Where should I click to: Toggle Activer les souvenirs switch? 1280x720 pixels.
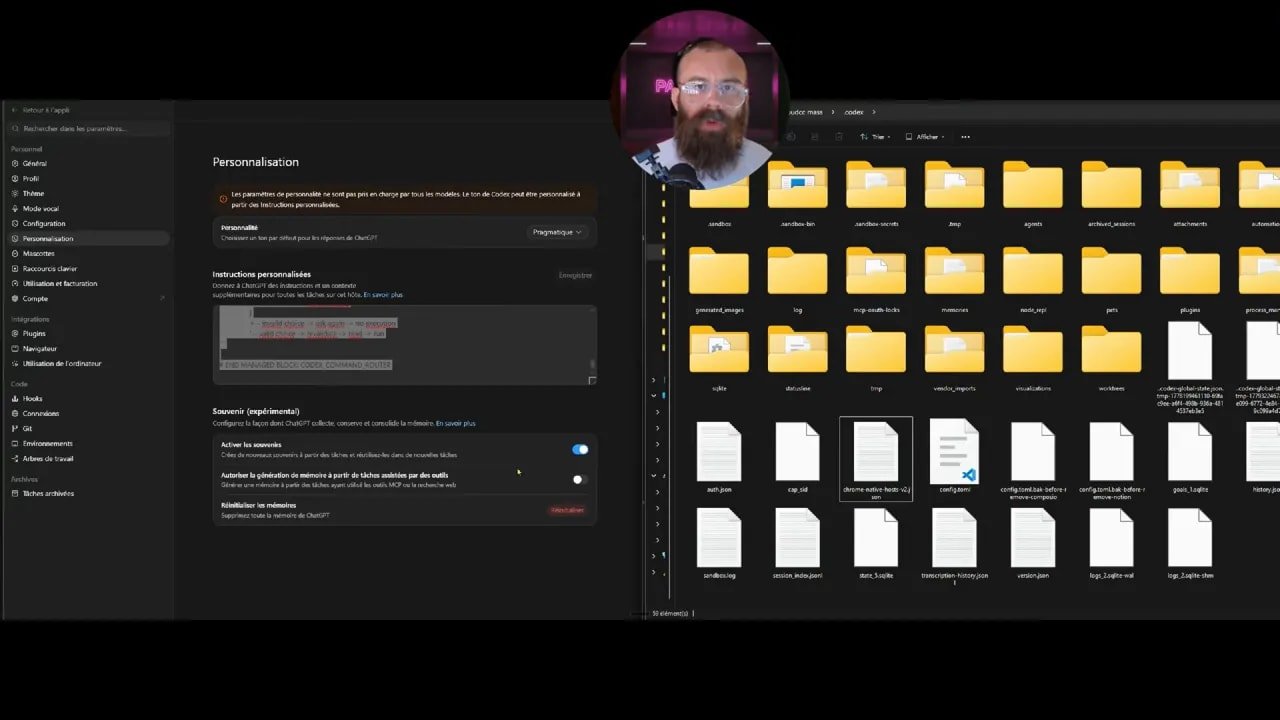click(x=580, y=449)
